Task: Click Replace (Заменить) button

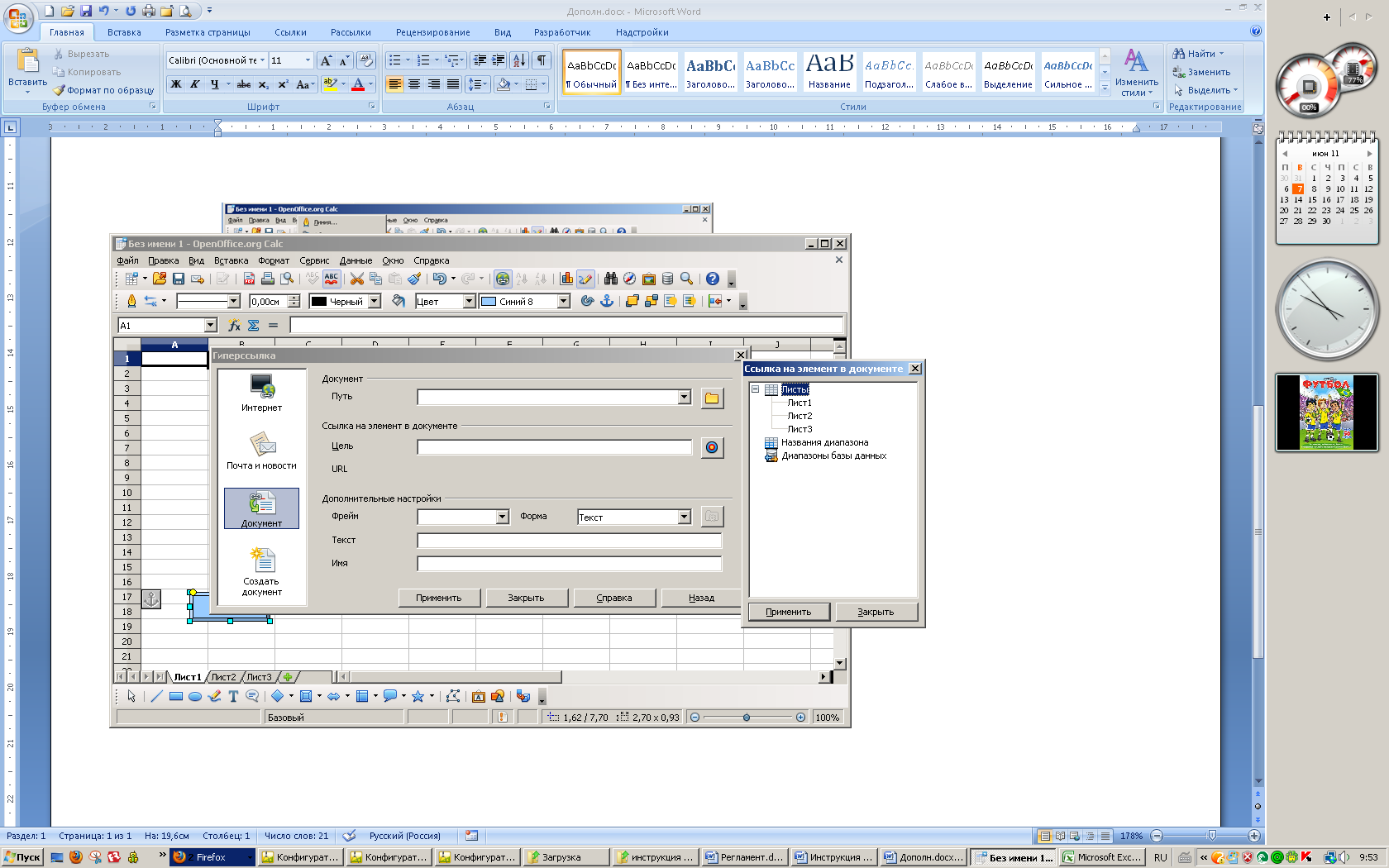Action: 1202,72
